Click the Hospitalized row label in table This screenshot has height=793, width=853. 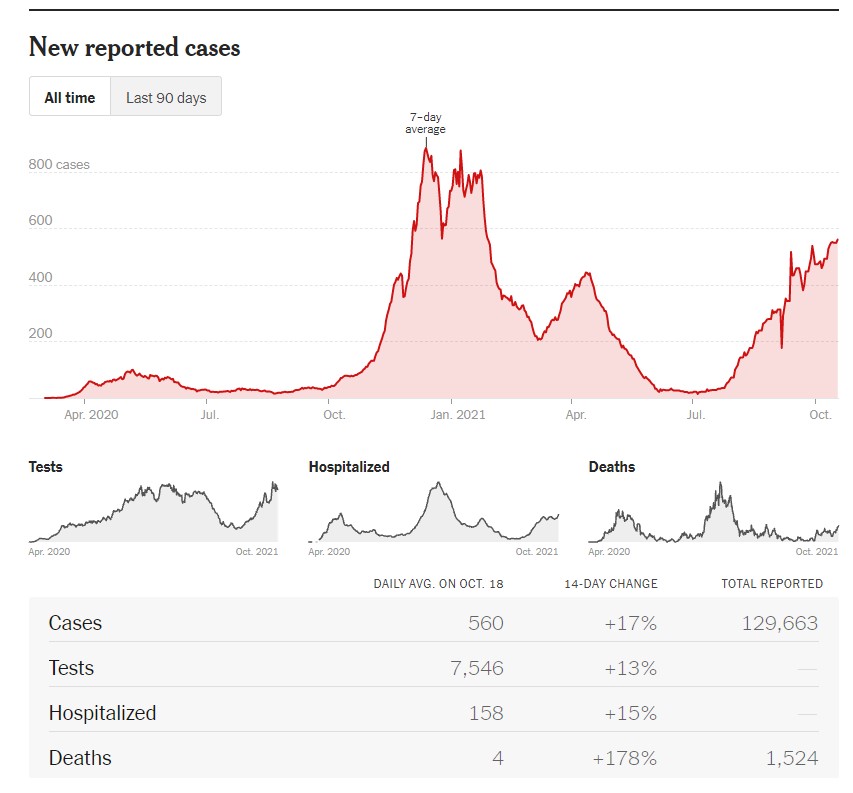tap(103, 713)
